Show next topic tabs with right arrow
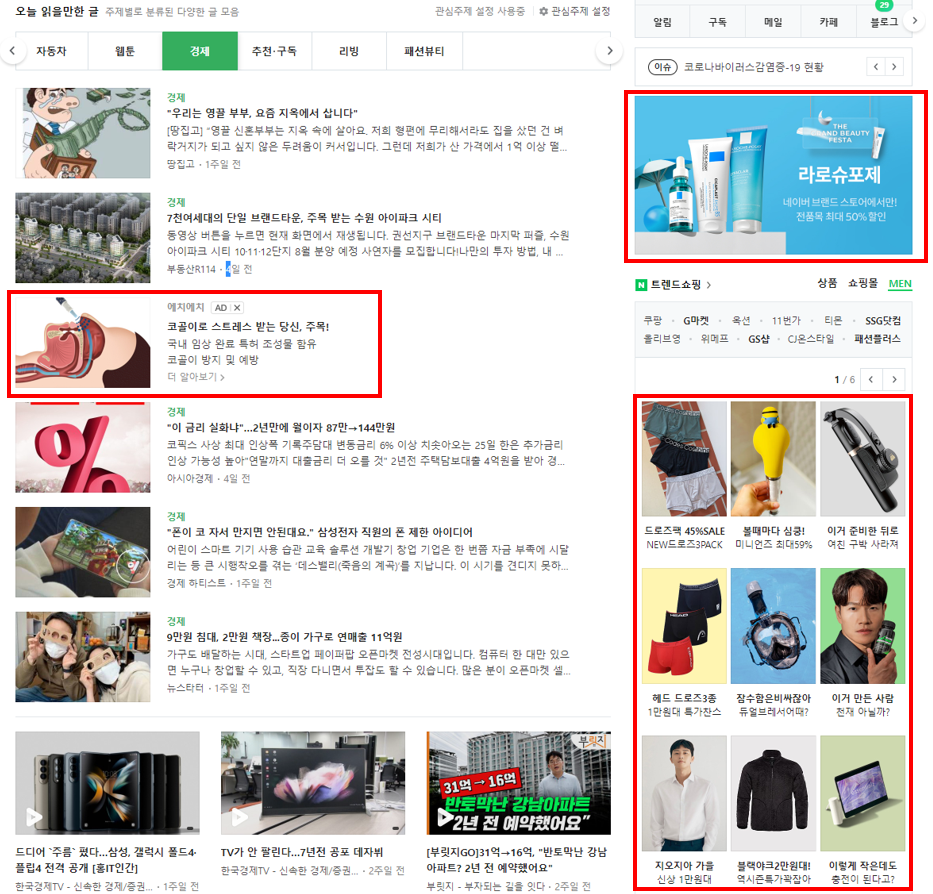Viewport: 933px width, 894px height. click(609, 51)
